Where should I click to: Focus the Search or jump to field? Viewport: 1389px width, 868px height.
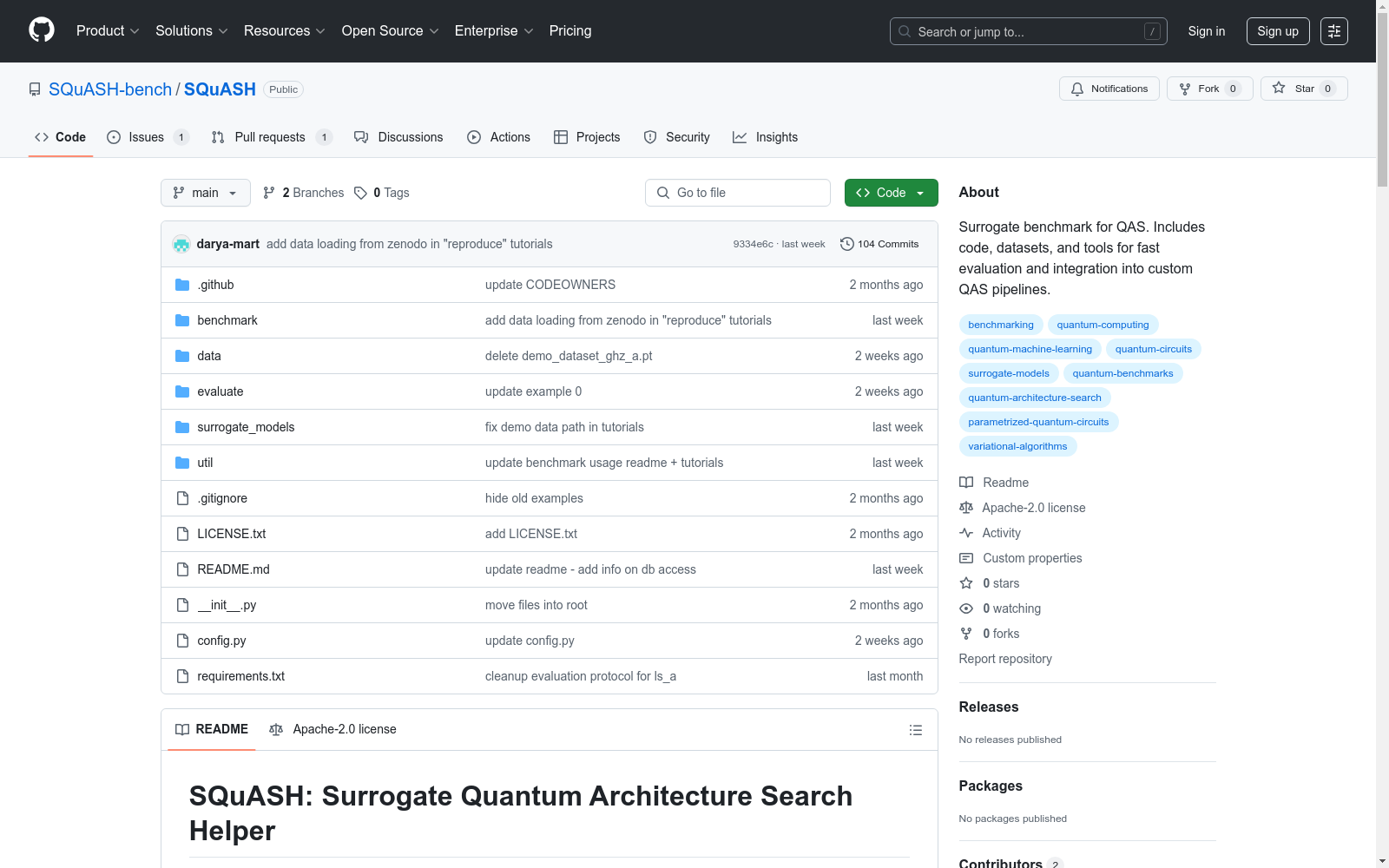pos(1029,31)
